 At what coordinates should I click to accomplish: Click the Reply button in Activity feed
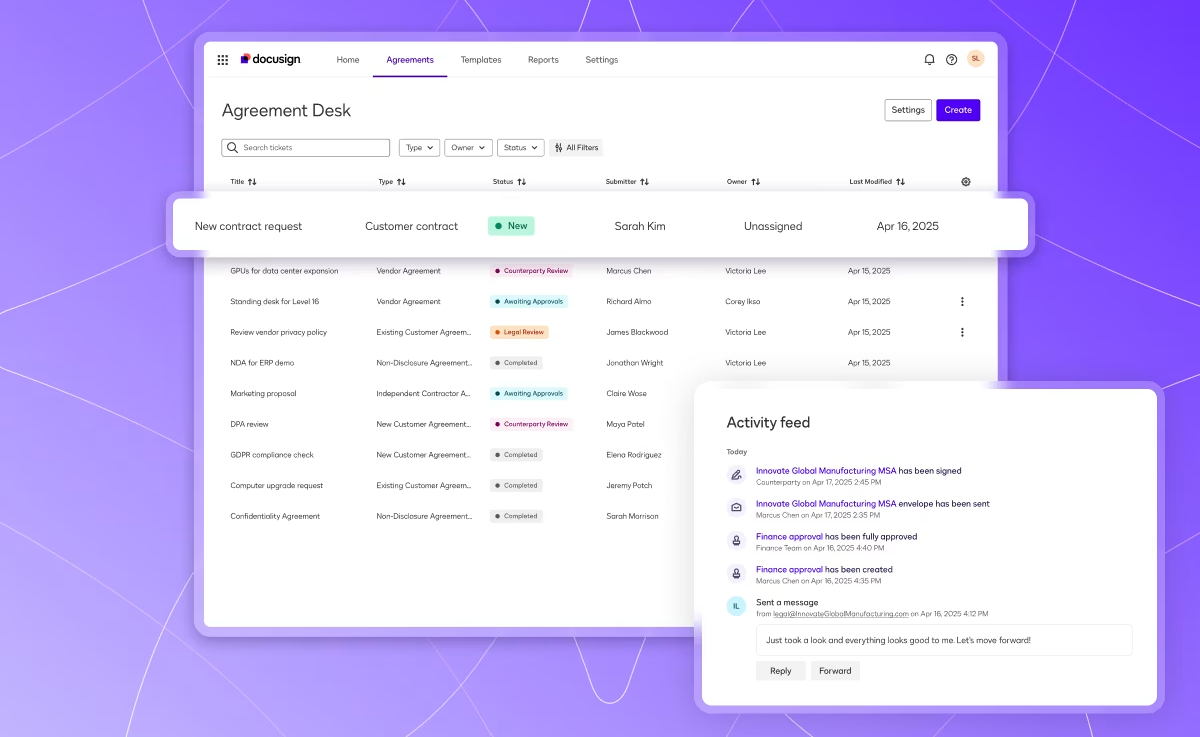click(x=780, y=671)
